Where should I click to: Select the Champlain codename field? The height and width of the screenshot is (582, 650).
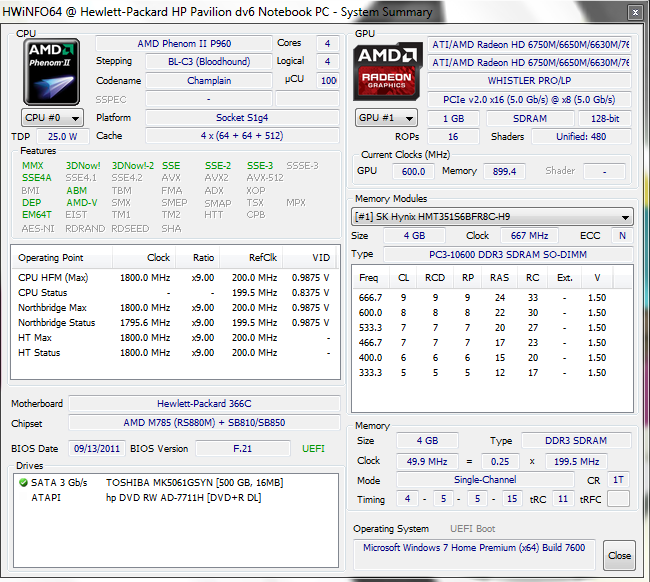209,81
